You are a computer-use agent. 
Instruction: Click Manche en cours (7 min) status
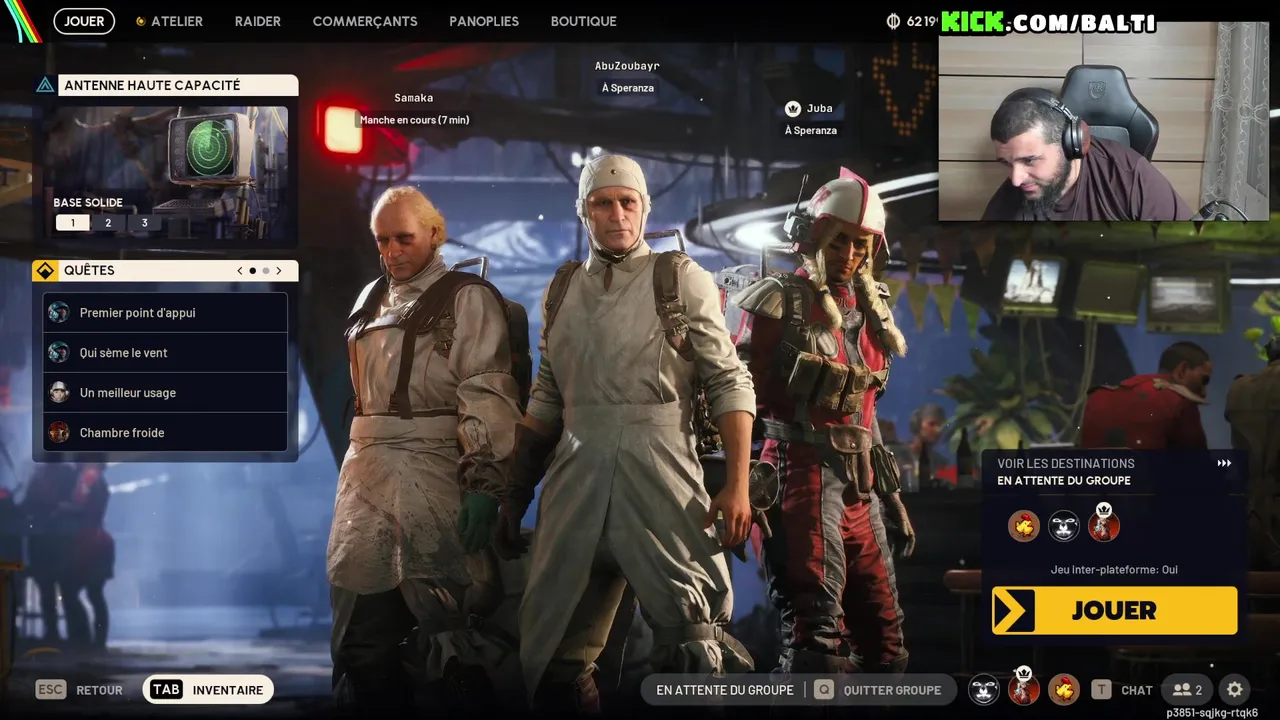(x=414, y=120)
